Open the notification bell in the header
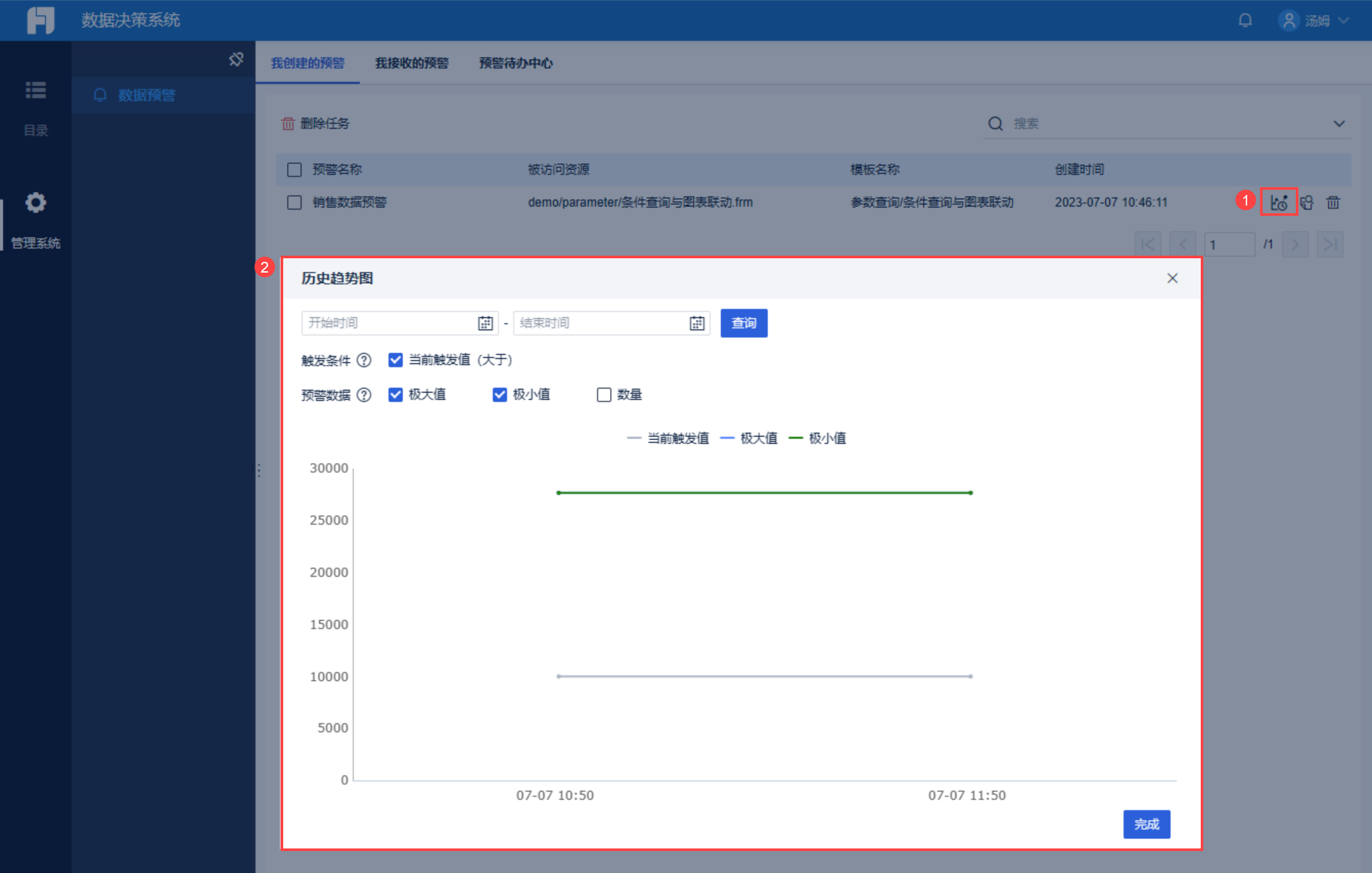 1245,21
